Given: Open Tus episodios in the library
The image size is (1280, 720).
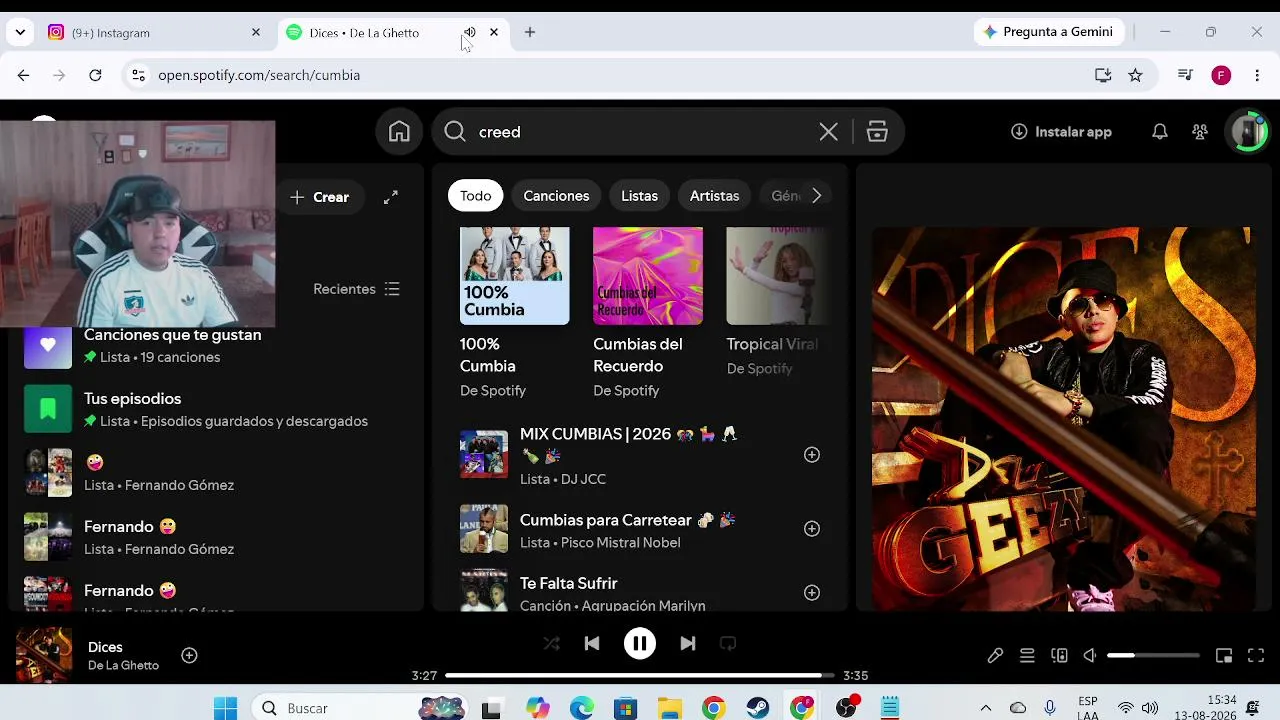Looking at the screenshot, I should click(216, 410).
